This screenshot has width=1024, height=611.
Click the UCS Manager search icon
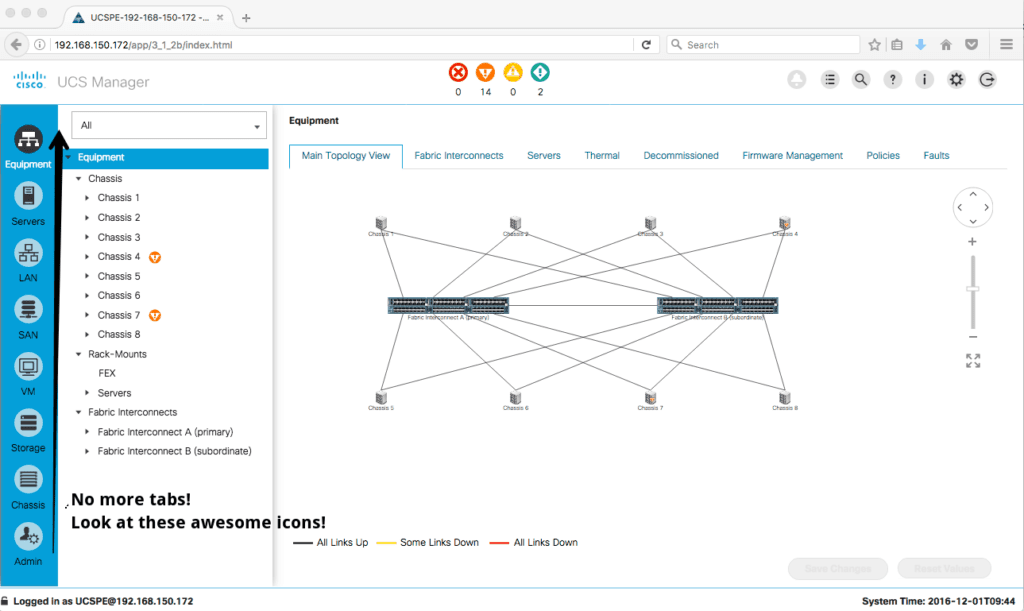861,80
